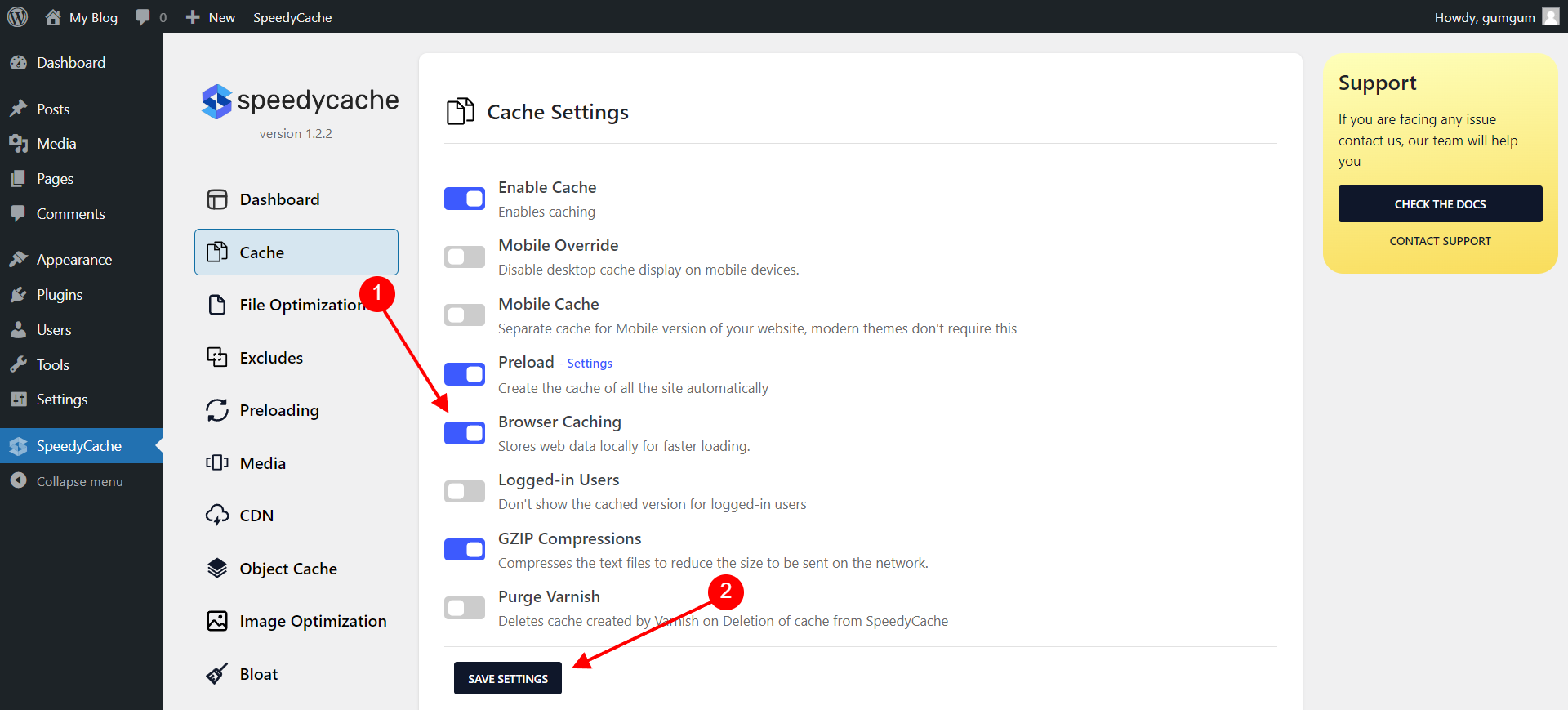Screen dimensions: 1568x710
Task: Click the SpeedyCache Dashboard panel icon
Action: tap(217, 199)
